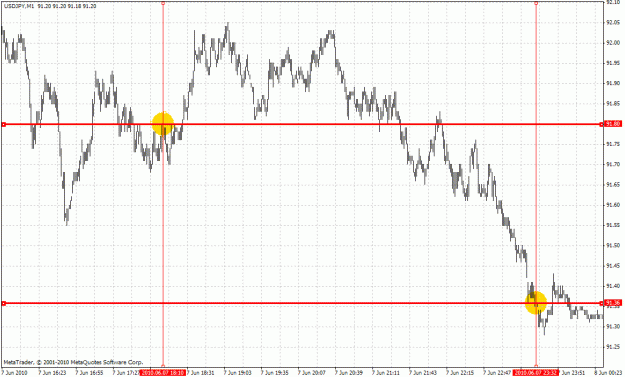Click the 91.65 price scale label
This screenshot has height=377, width=625.
[613, 185]
